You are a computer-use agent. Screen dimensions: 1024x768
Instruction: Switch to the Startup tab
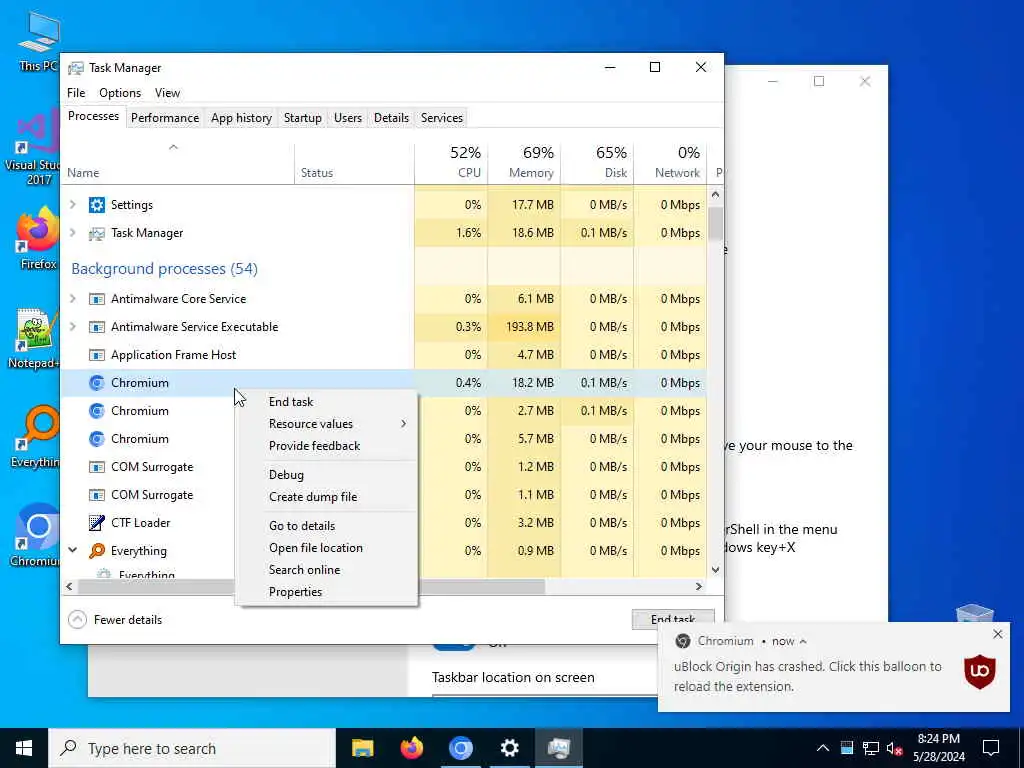coord(302,118)
